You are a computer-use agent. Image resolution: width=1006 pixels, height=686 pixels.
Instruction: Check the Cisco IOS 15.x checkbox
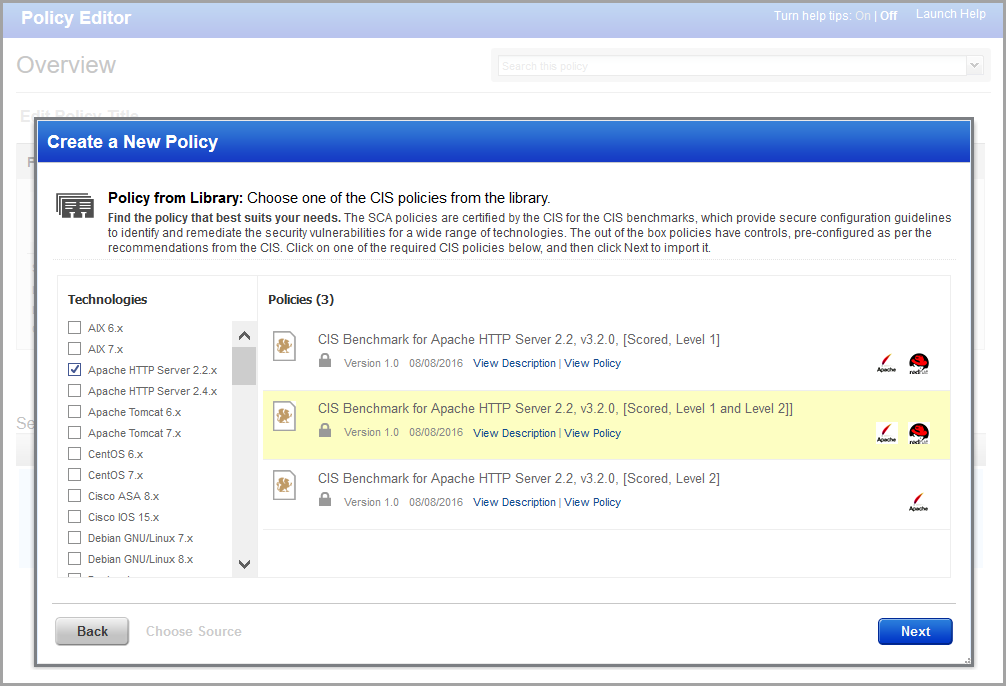74,517
